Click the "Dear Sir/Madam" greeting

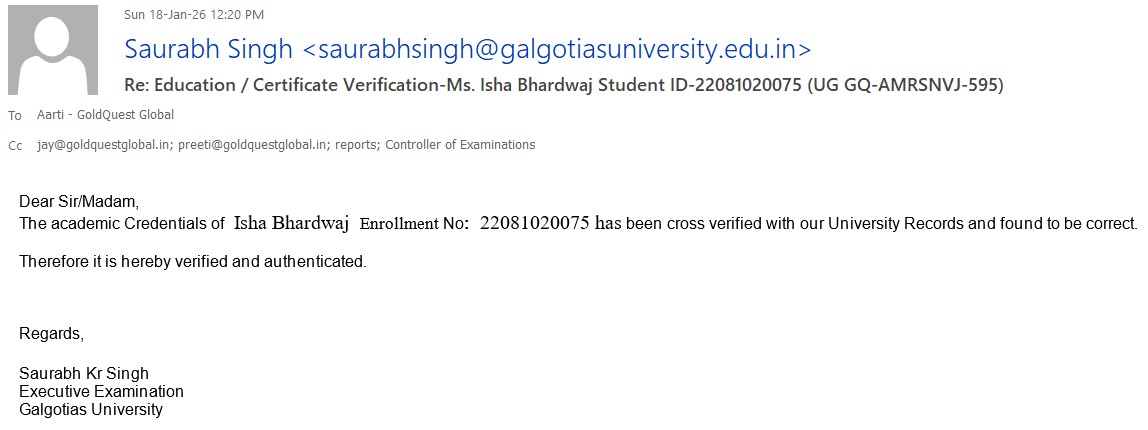click(79, 202)
